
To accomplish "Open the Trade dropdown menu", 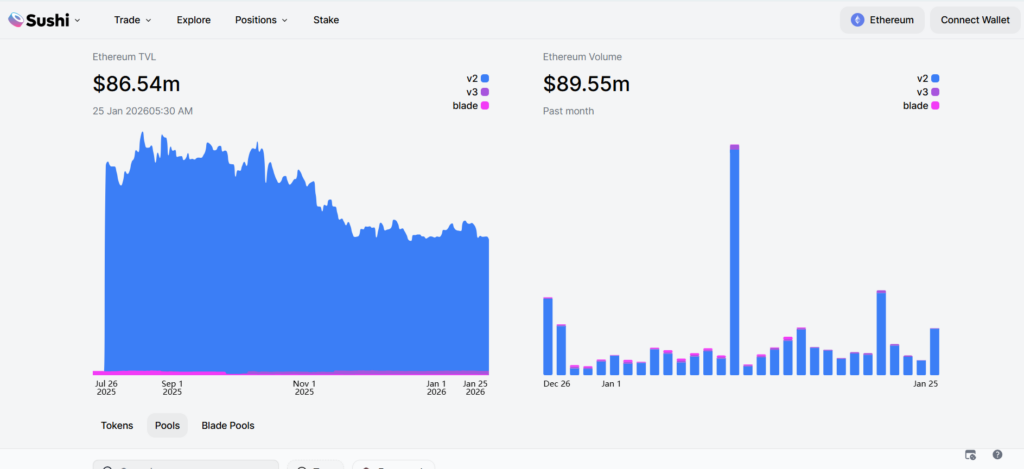I will [133, 20].
